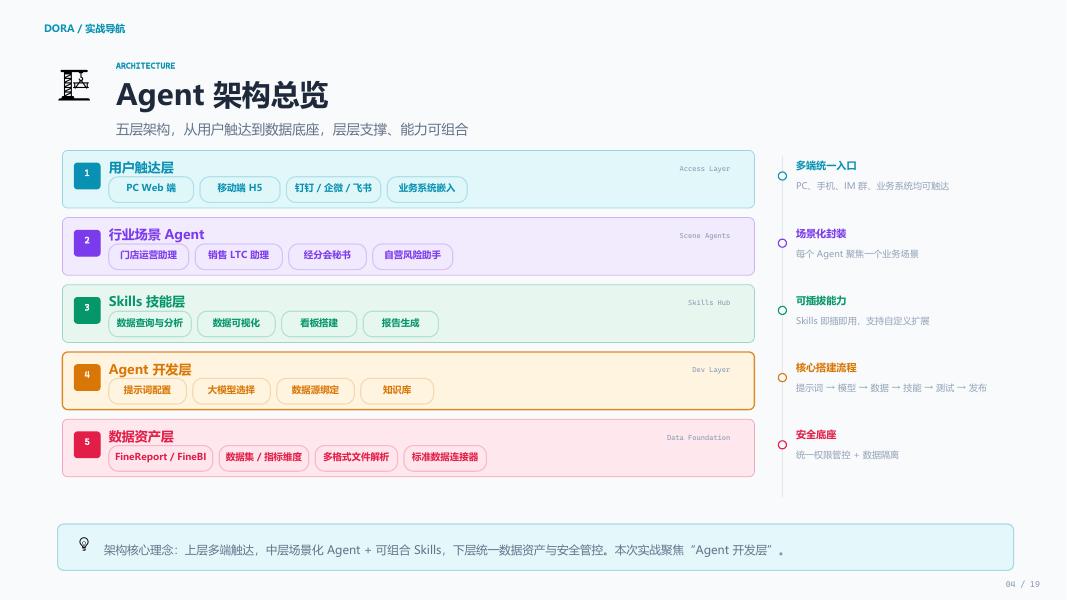The height and width of the screenshot is (600, 1067).
Task: Click the 数据集 / 指标维度 pill
Action: click(263, 457)
